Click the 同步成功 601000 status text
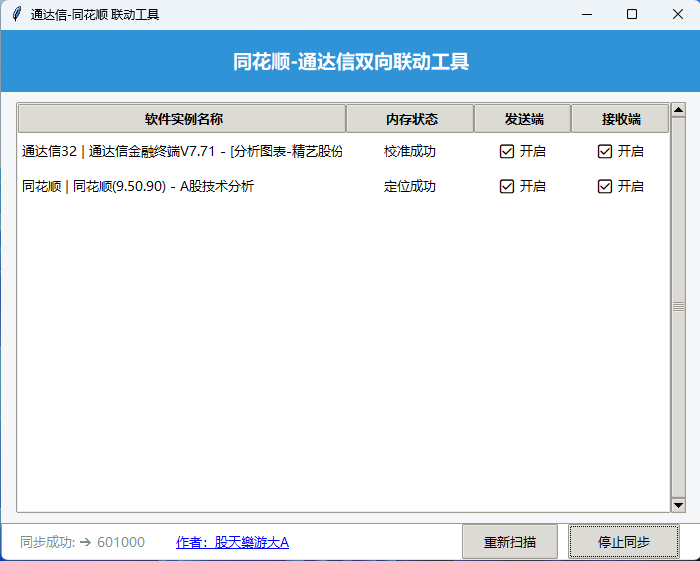700x561 pixels. coord(83,542)
